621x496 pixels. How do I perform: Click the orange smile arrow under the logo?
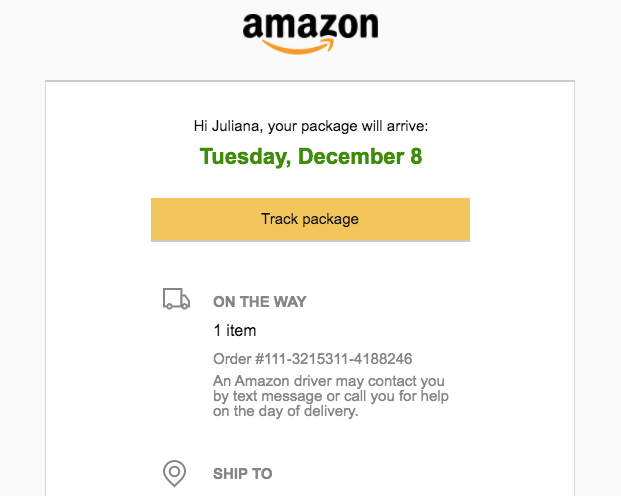pos(298,47)
